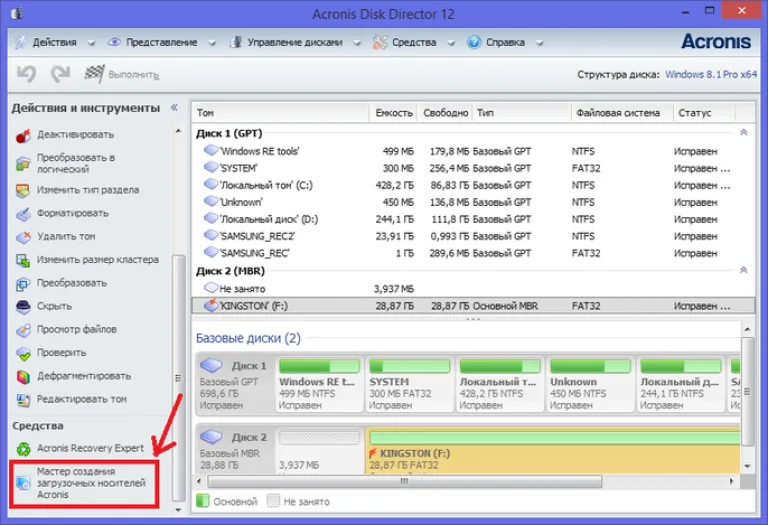
Task: Sort by the Емкость column header
Action: tap(393, 113)
